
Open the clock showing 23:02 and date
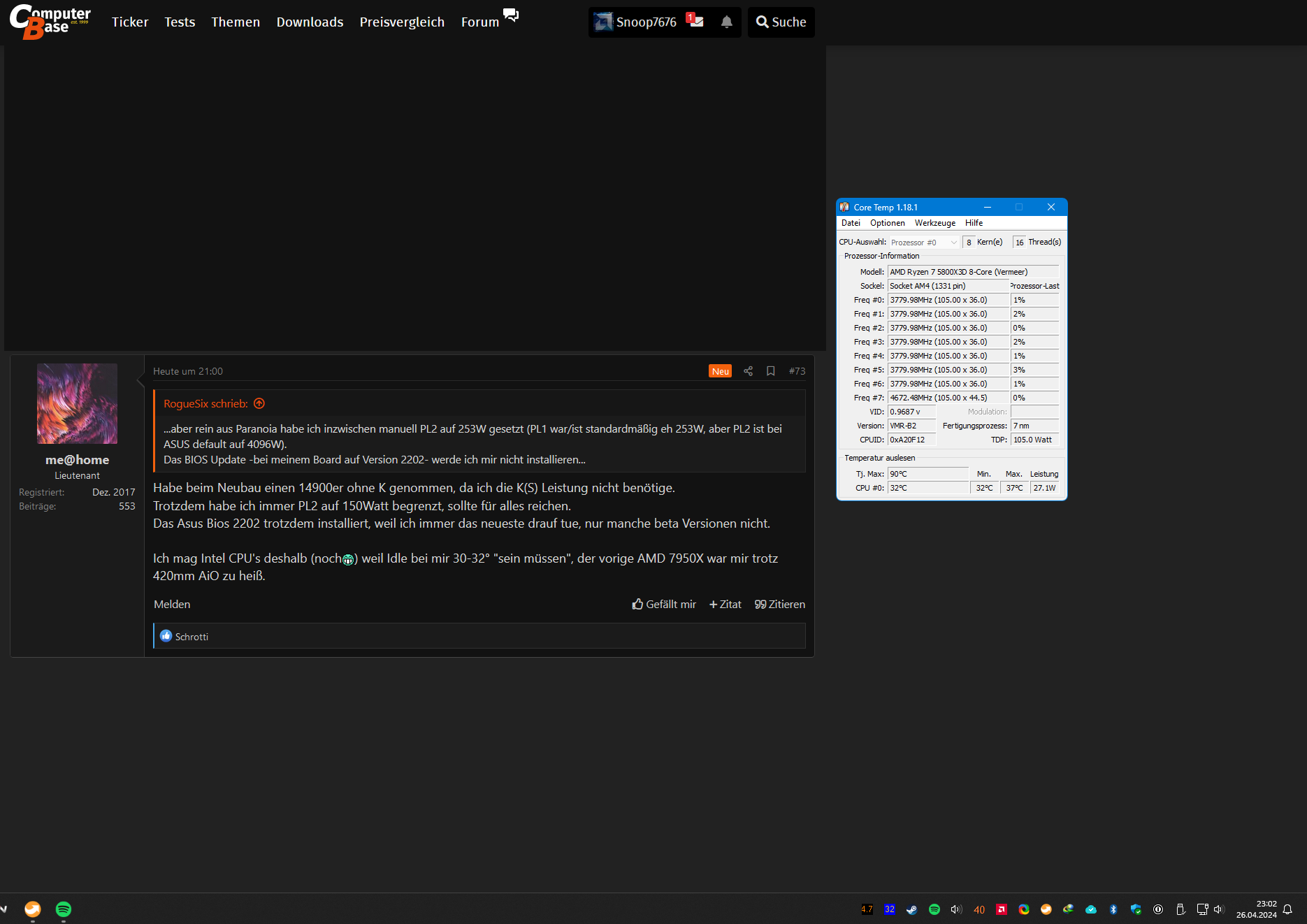point(1256,909)
